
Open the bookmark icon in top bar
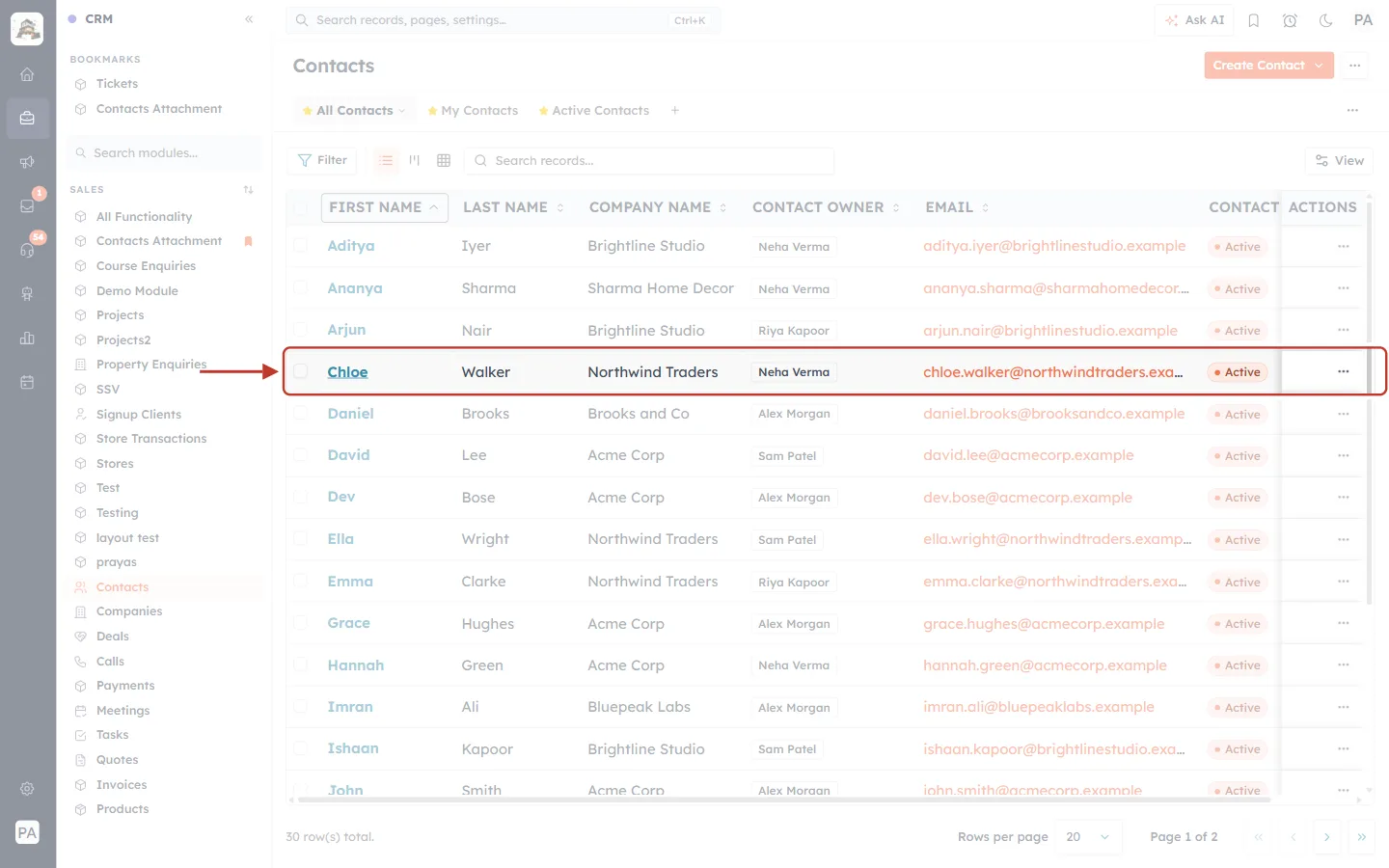pyautogui.click(x=1254, y=20)
